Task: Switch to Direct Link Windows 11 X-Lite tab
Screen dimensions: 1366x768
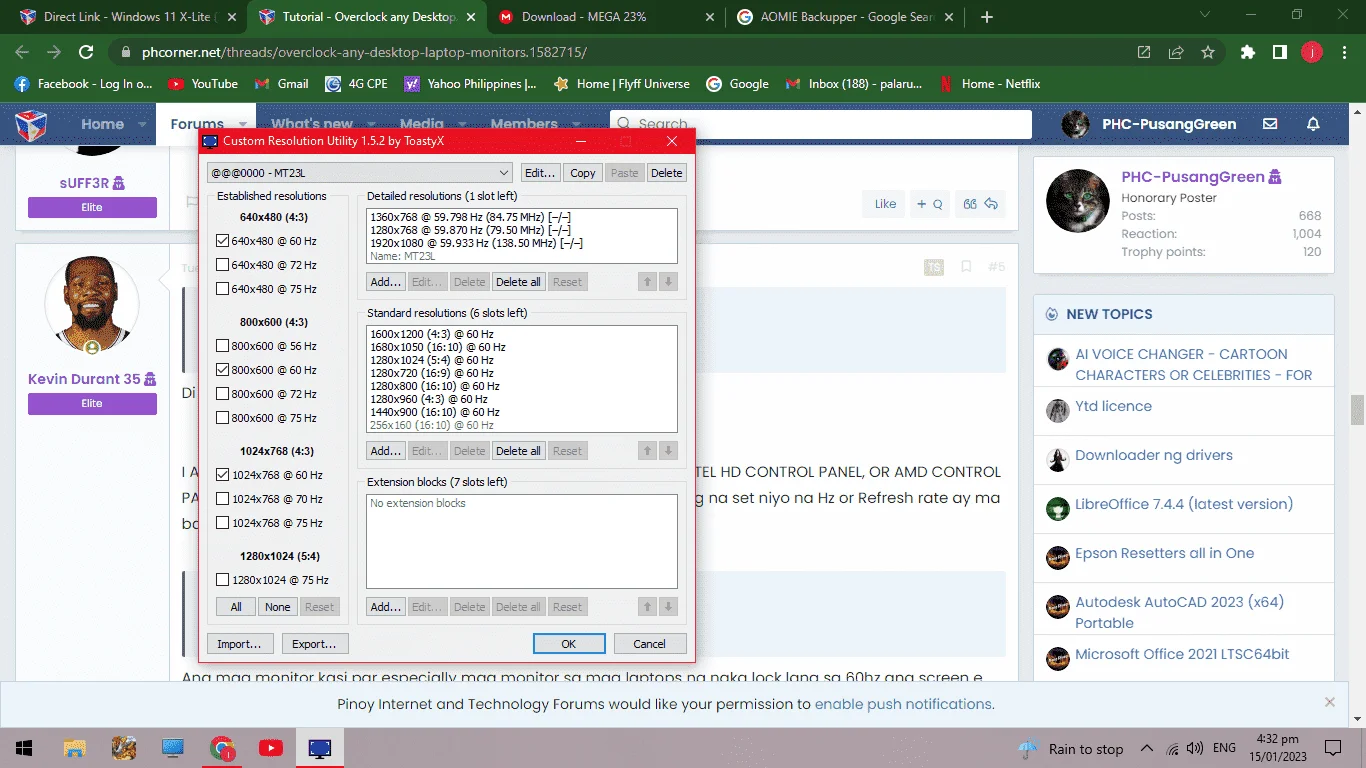Action: (x=128, y=17)
